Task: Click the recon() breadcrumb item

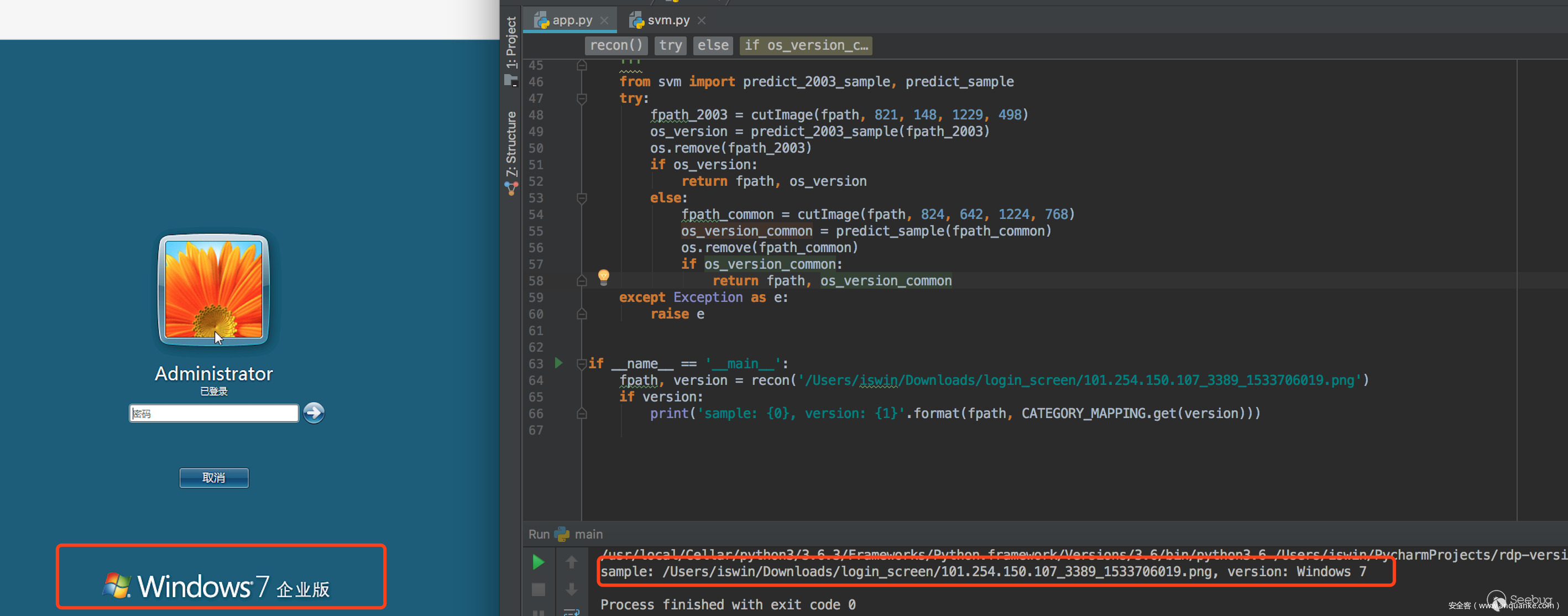Action: click(615, 45)
